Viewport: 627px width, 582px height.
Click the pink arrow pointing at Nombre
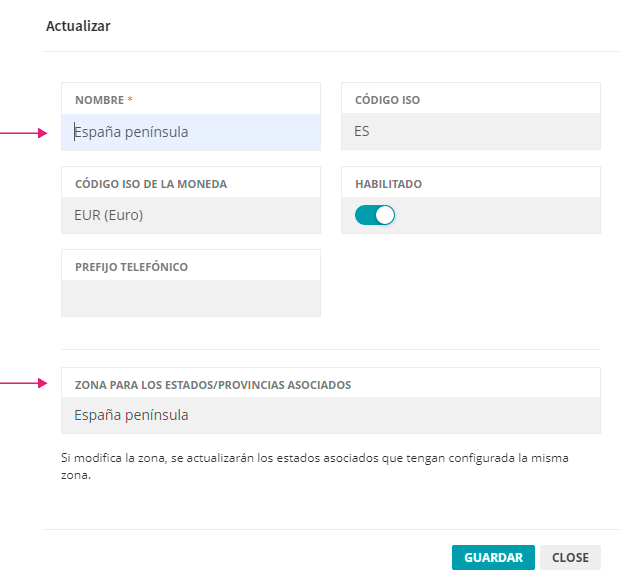tap(23, 132)
